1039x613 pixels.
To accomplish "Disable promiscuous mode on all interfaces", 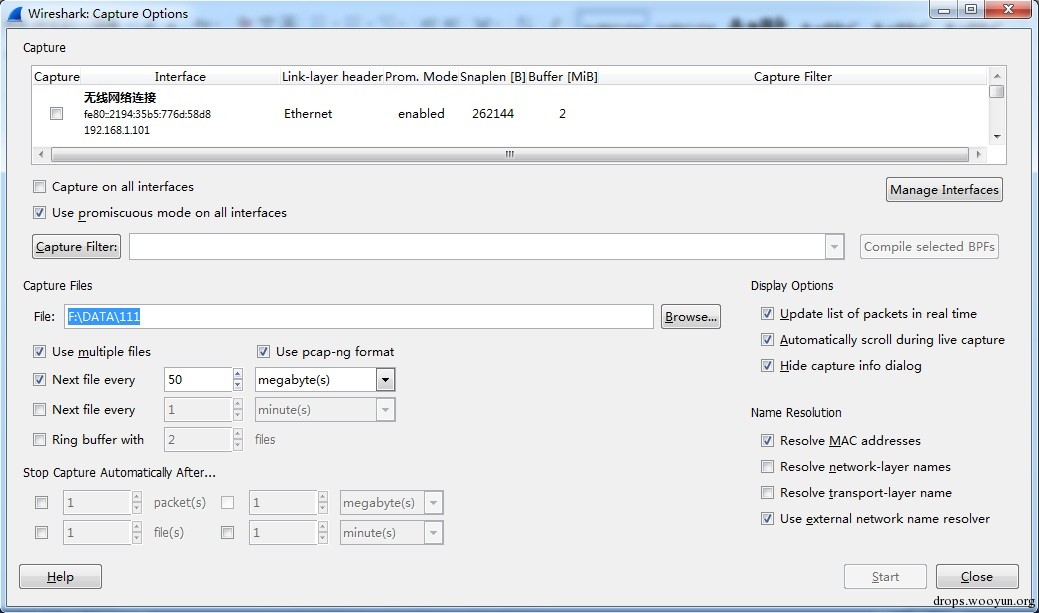I will [40, 213].
